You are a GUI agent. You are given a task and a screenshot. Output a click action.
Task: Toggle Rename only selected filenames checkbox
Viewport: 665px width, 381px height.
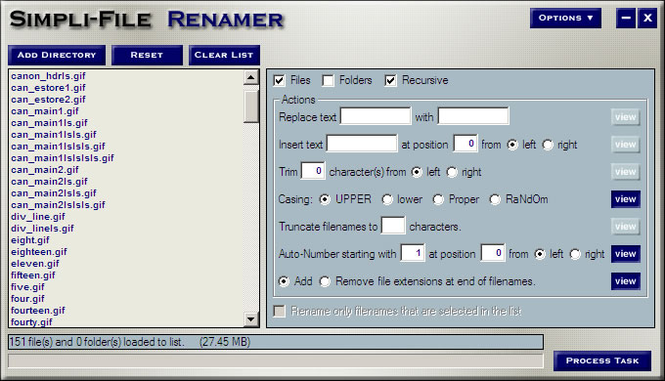[279, 311]
